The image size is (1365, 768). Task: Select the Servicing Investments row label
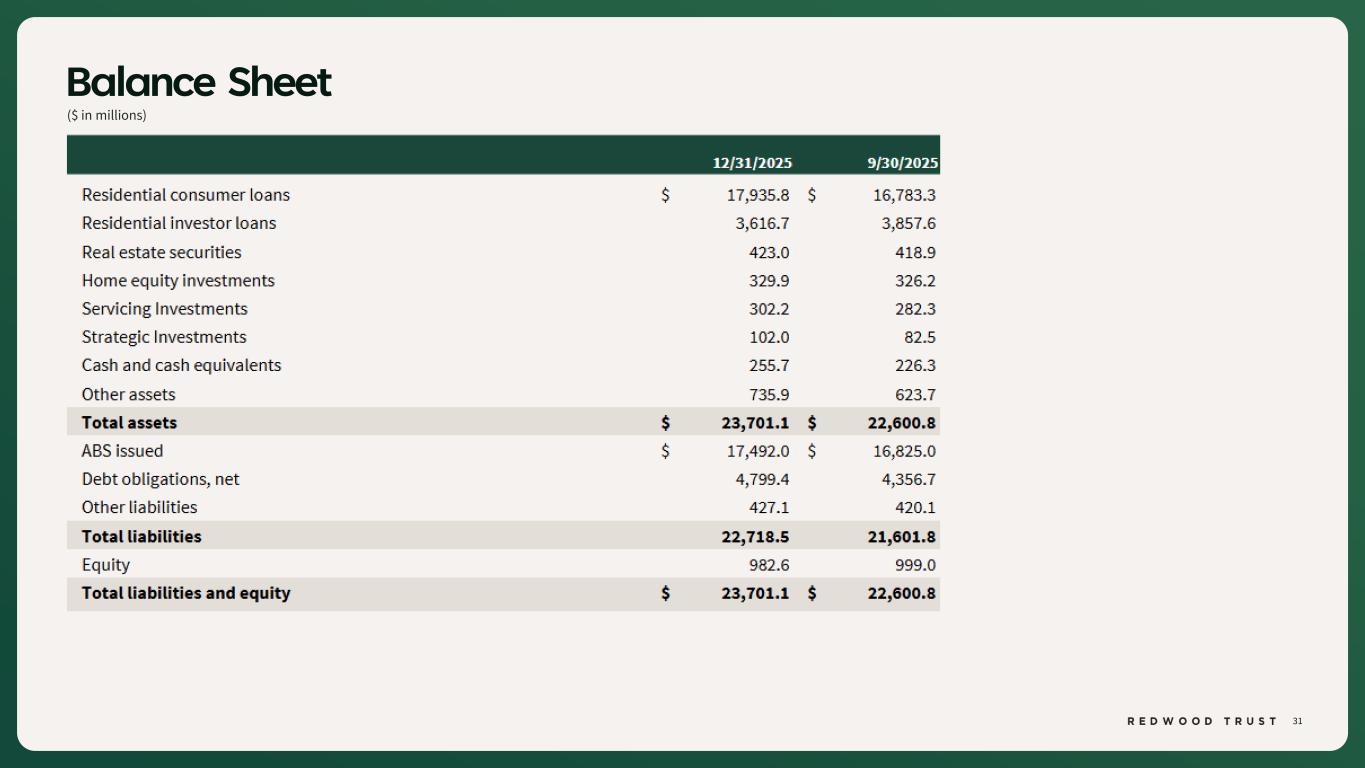[x=164, y=309]
